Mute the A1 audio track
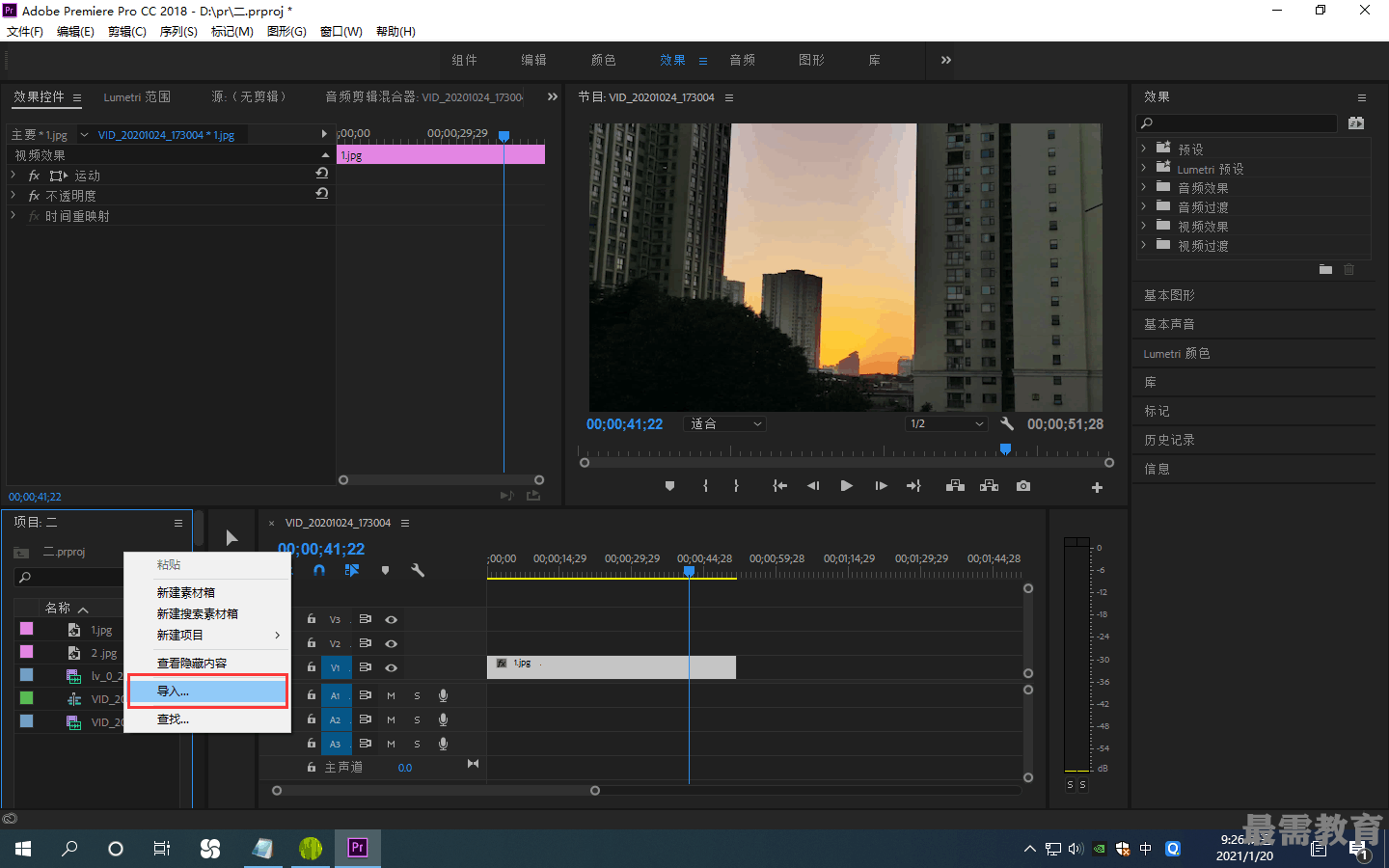 click(392, 695)
